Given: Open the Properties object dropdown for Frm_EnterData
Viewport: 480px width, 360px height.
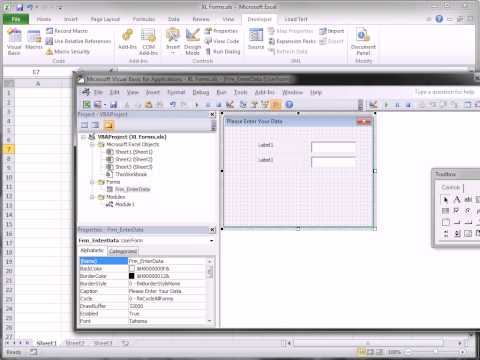Looking at the screenshot, I should coord(212,240).
